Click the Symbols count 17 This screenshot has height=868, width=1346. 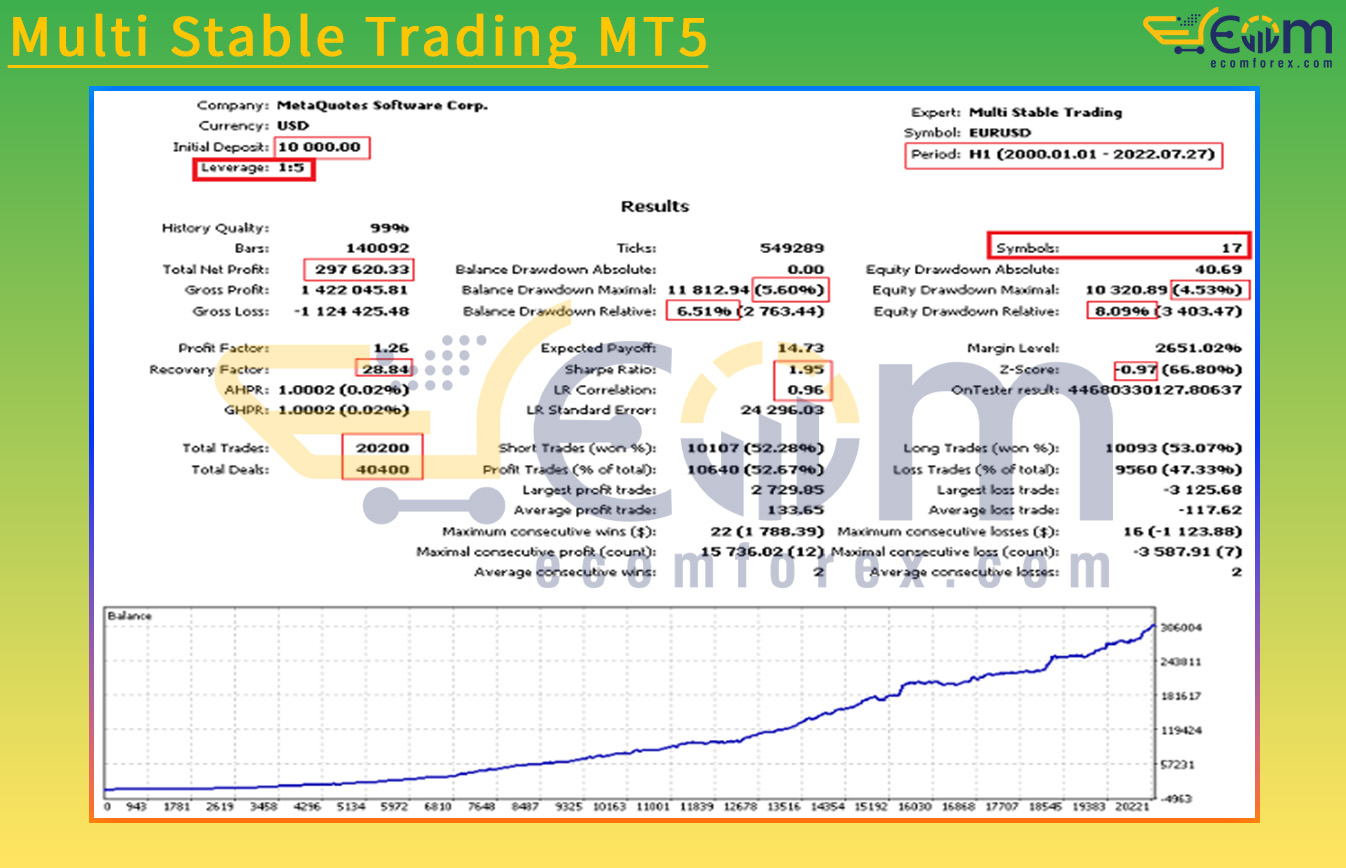tap(1232, 247)
